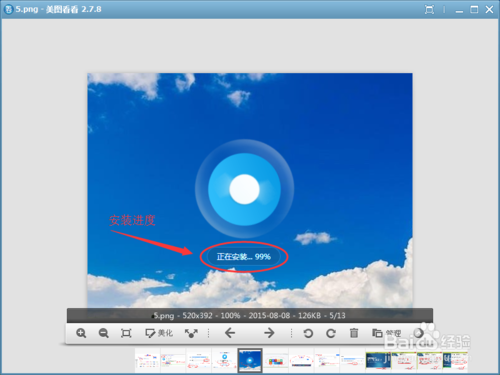500x375 pixels.
Task: Click the title text '5.png - 美图看看 2.7.8'
Action: (58, 9)
